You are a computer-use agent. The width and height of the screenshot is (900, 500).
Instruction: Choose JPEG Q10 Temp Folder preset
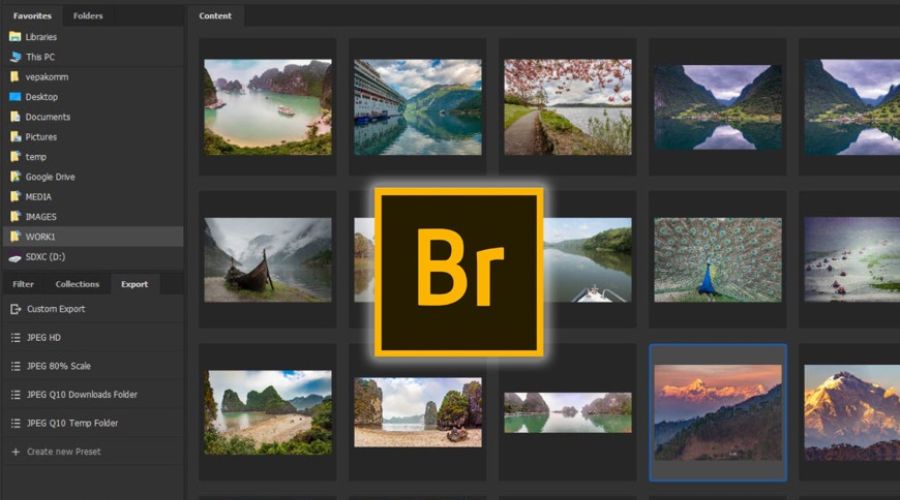coord(92,424)
